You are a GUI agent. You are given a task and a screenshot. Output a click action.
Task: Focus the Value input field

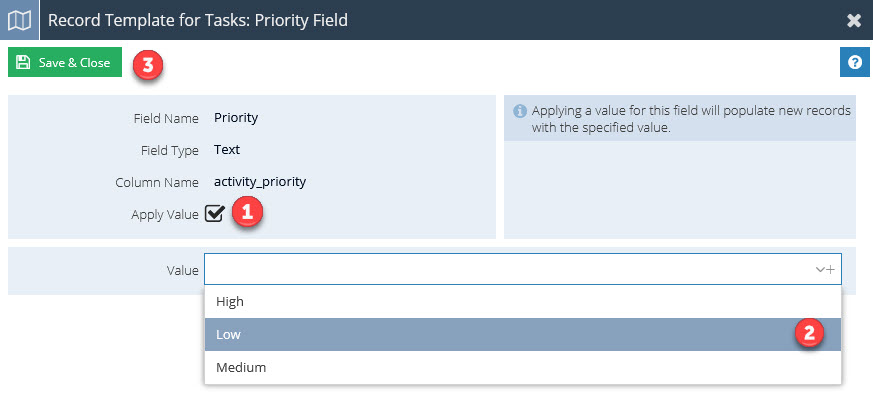(523, 270)
